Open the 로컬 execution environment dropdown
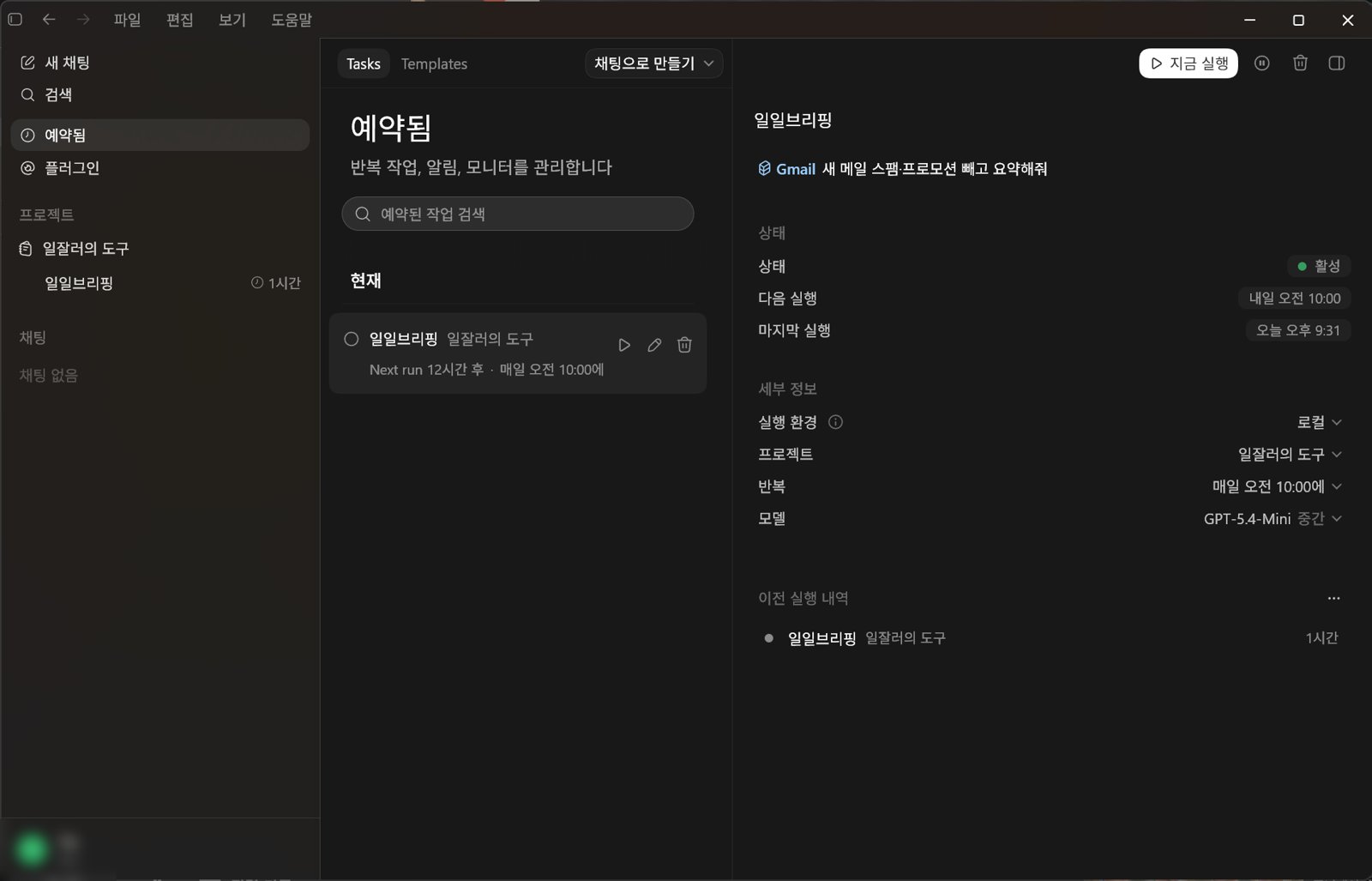The image size is (1372, 881). [1319, 422]
